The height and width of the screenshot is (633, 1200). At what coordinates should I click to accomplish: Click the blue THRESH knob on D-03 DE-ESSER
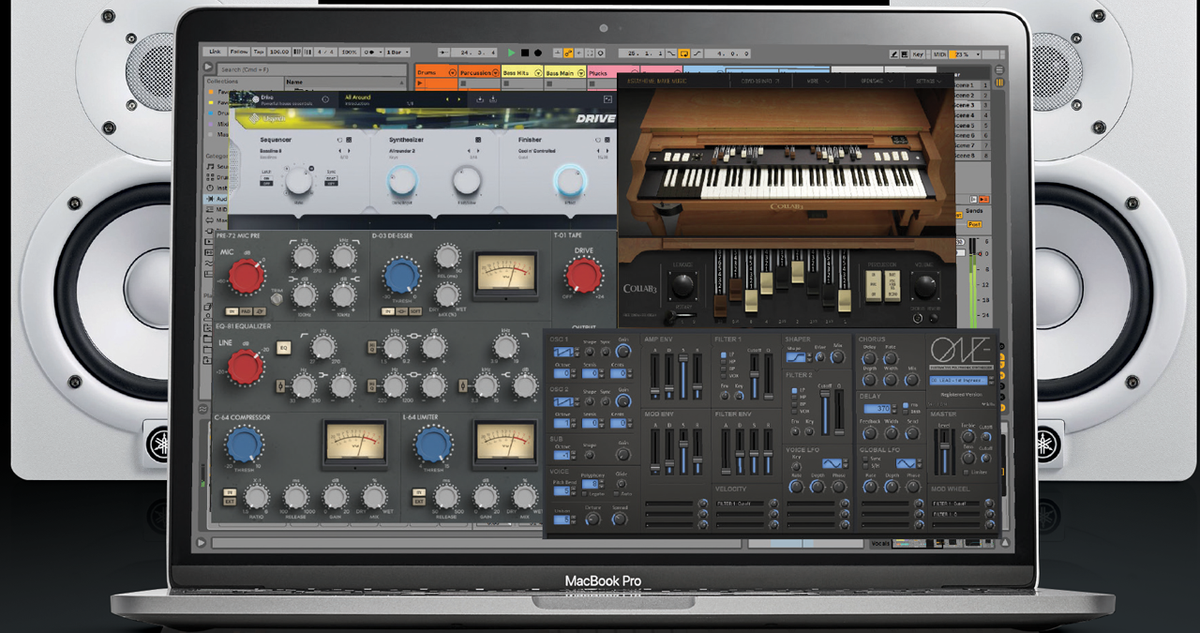pyautogui.click(x=401, y=277)
